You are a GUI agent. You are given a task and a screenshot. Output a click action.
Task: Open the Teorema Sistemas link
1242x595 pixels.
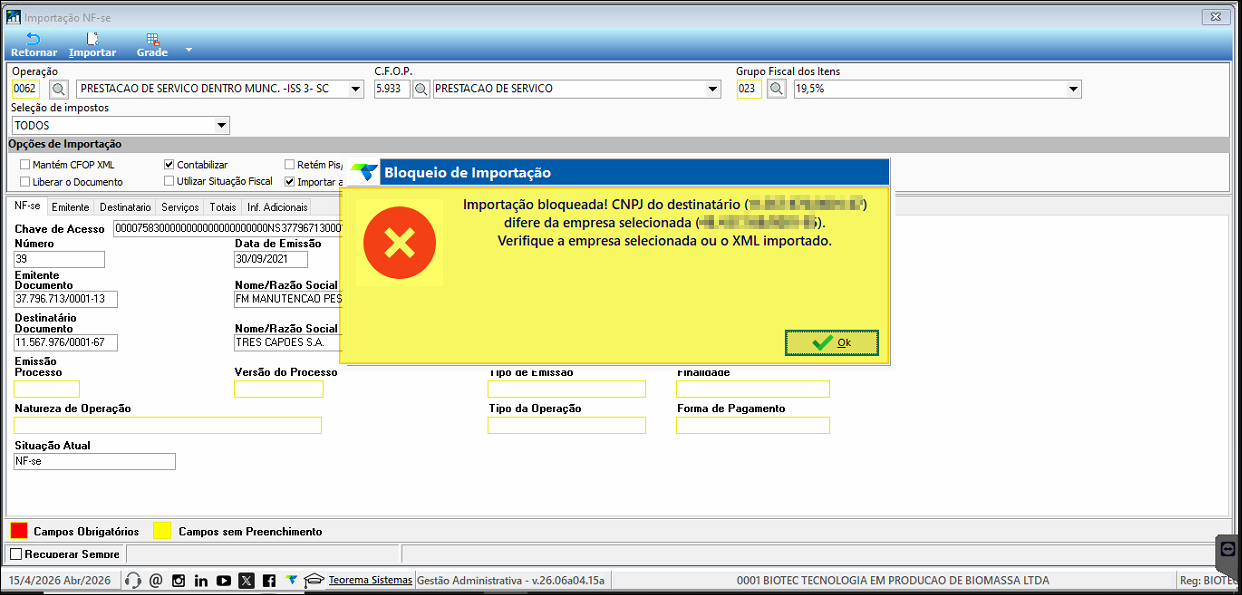[370, 580]
